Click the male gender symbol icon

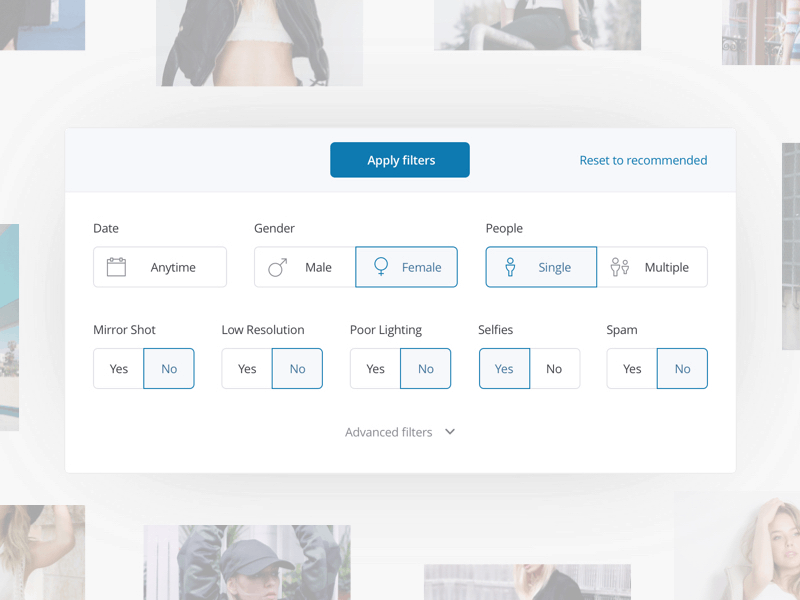277,267
